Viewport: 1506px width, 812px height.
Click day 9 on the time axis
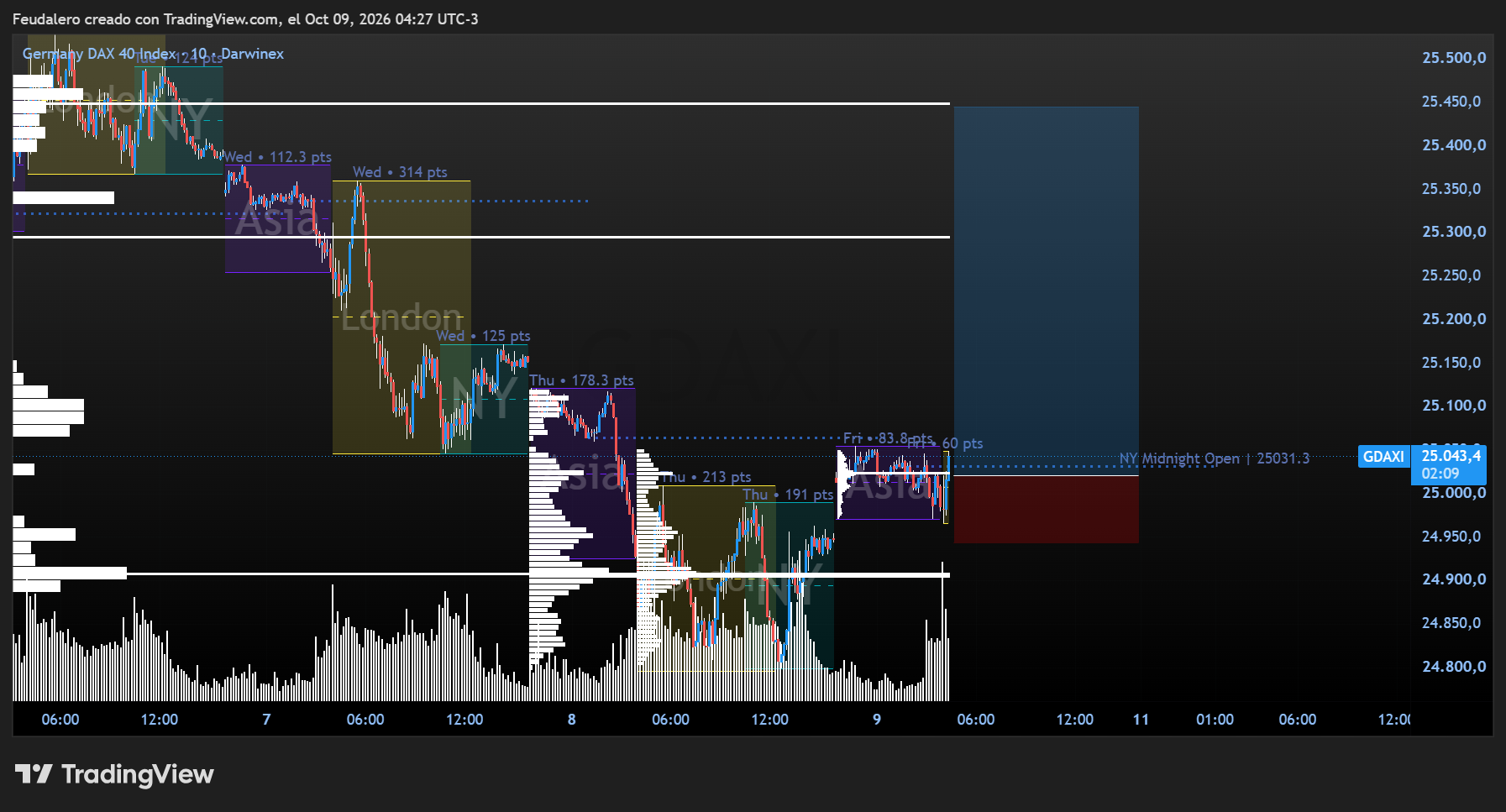point(876,720)
